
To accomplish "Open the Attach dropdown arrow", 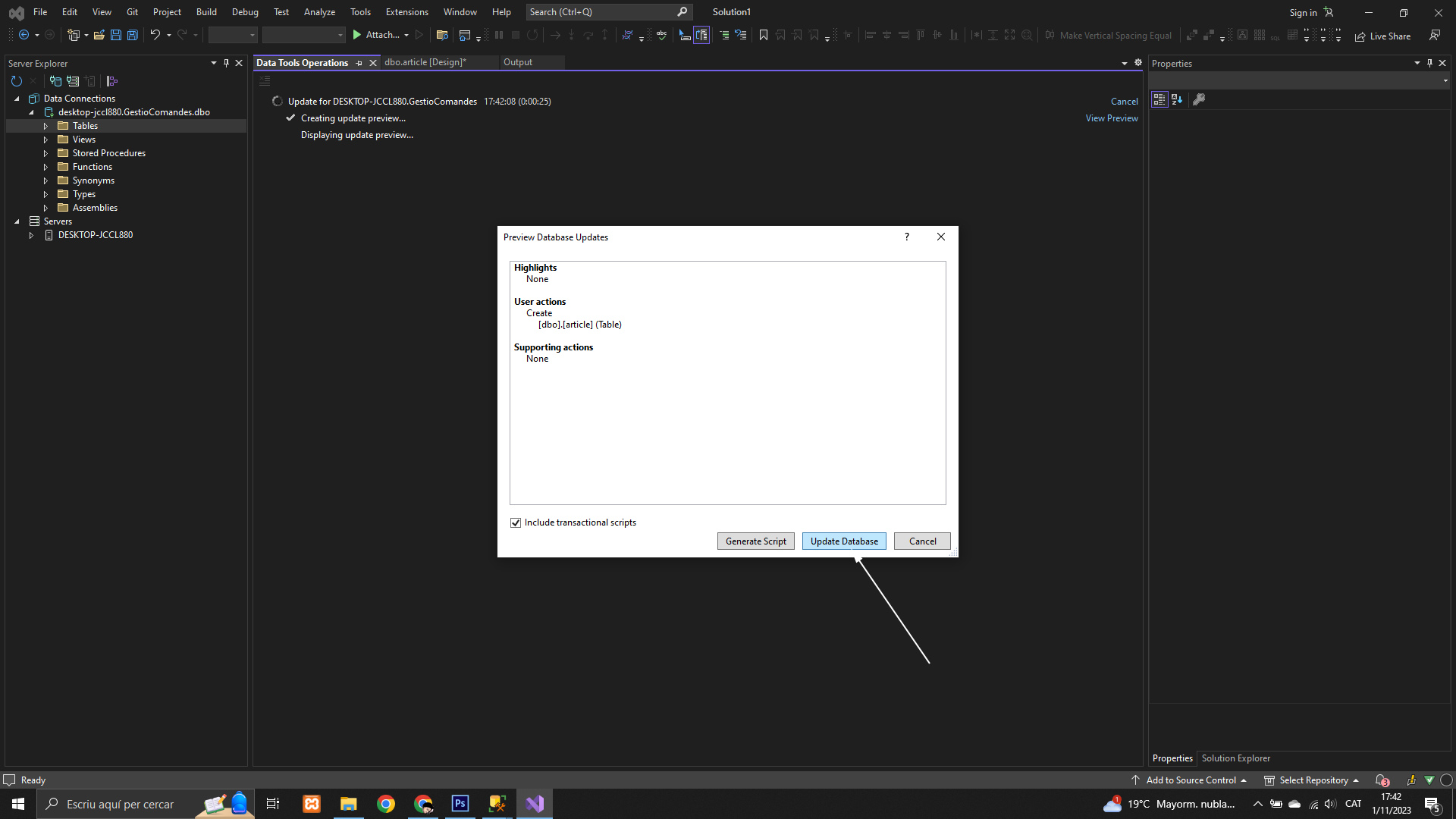I will click(406, 35).
